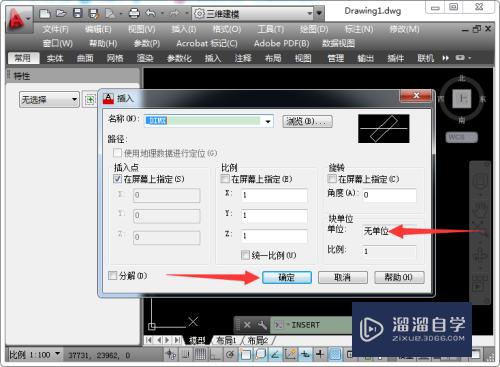500x367 pixels.
Task: Toggle 3D Object Snap icon in status bar
Action: click(x=260, y=354)
